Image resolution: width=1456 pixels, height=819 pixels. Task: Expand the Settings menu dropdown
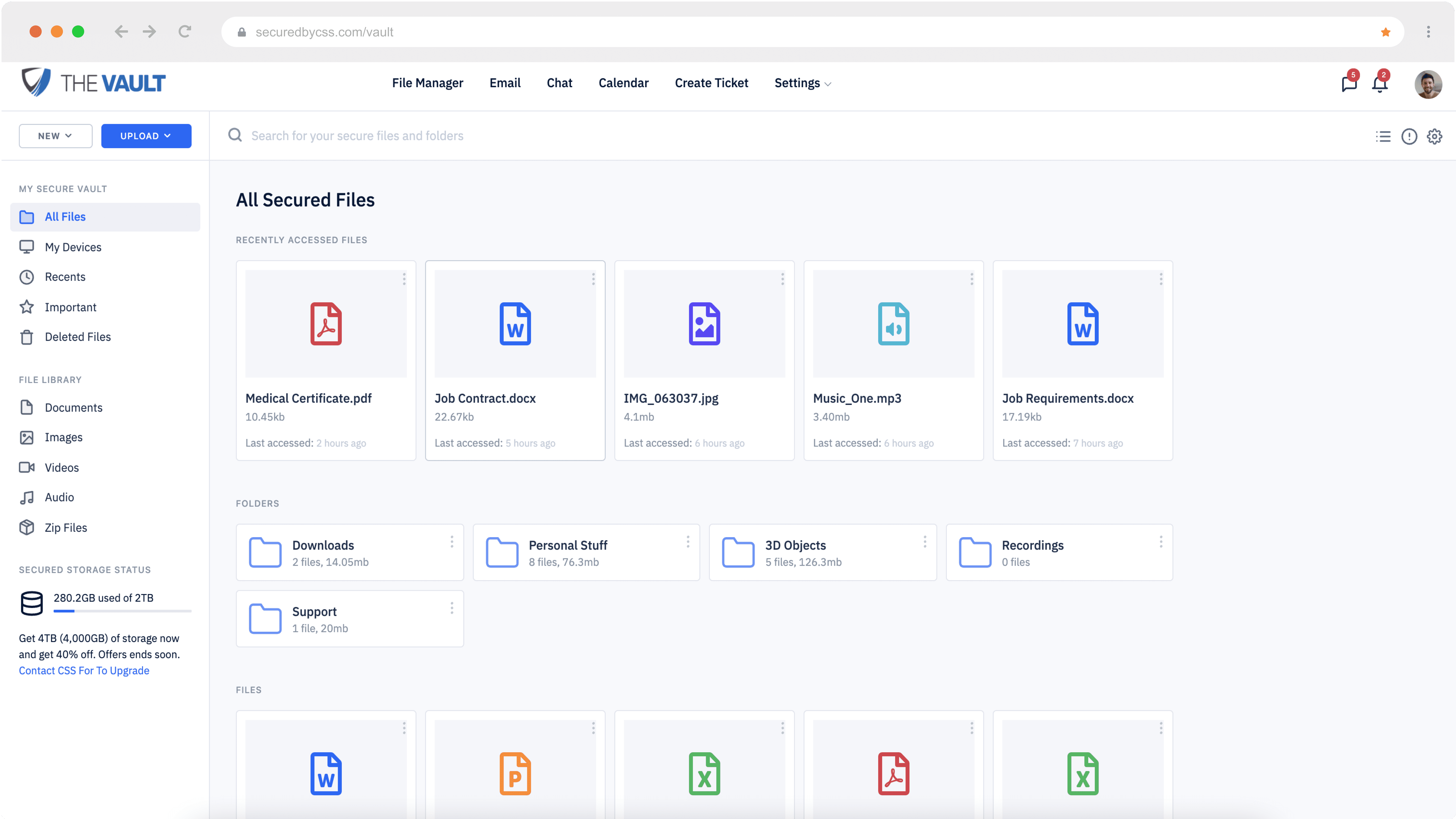(x=803, y=83)
